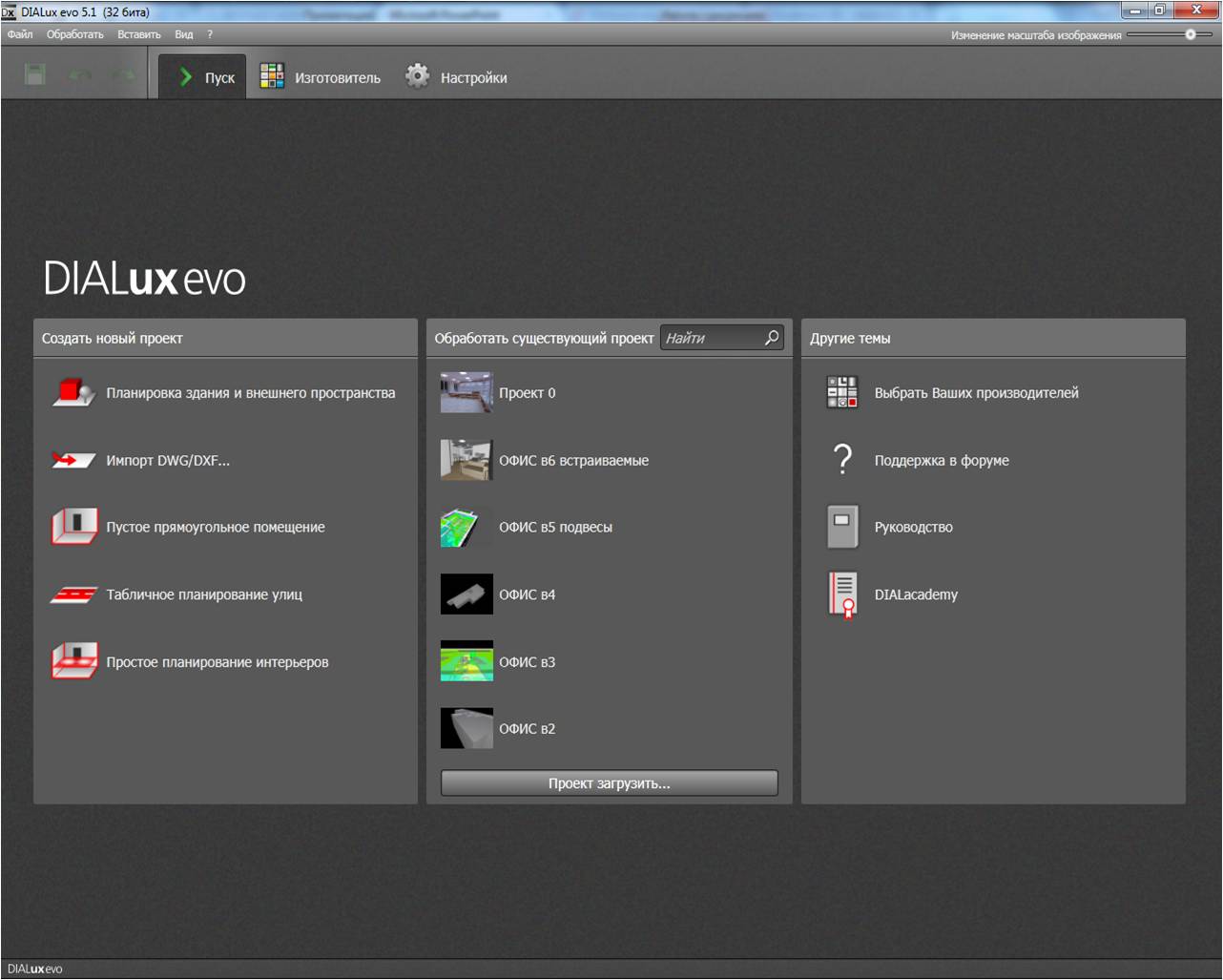Open the Вставить menu

click(x=139, y=34)
